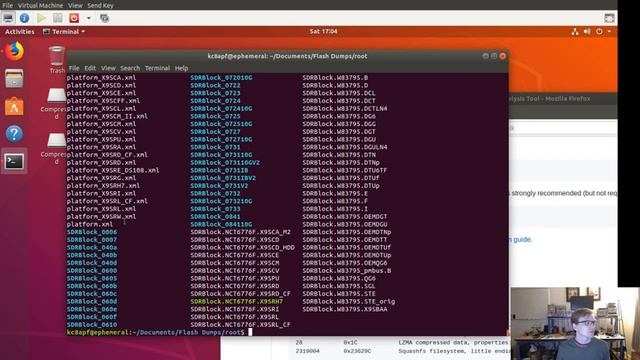Click SDRBlock.W83795.DCTLN4 file name
Image resolution: width=640 pixels, height=360 pixels.
[345, 109]
